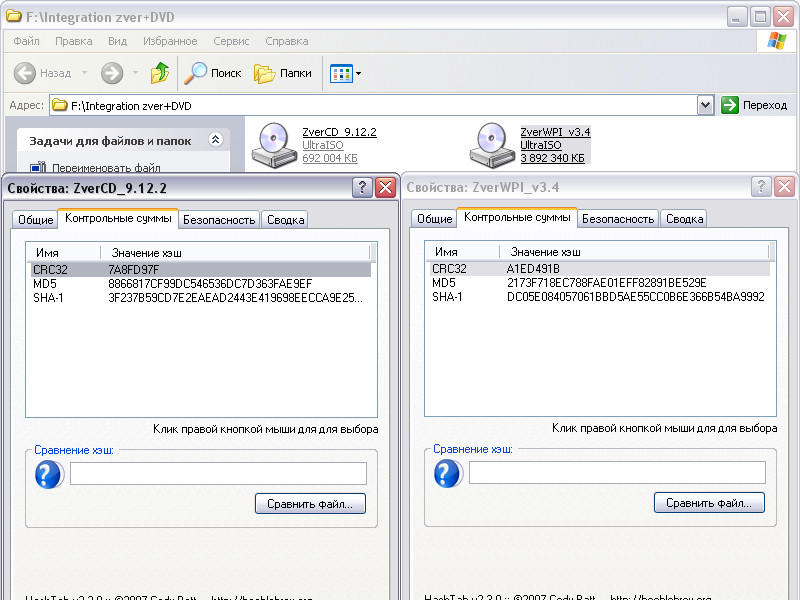Click Значение хэш column header in ZverWPI list
This screenshot has height=600, width=800.
(635, 252)
